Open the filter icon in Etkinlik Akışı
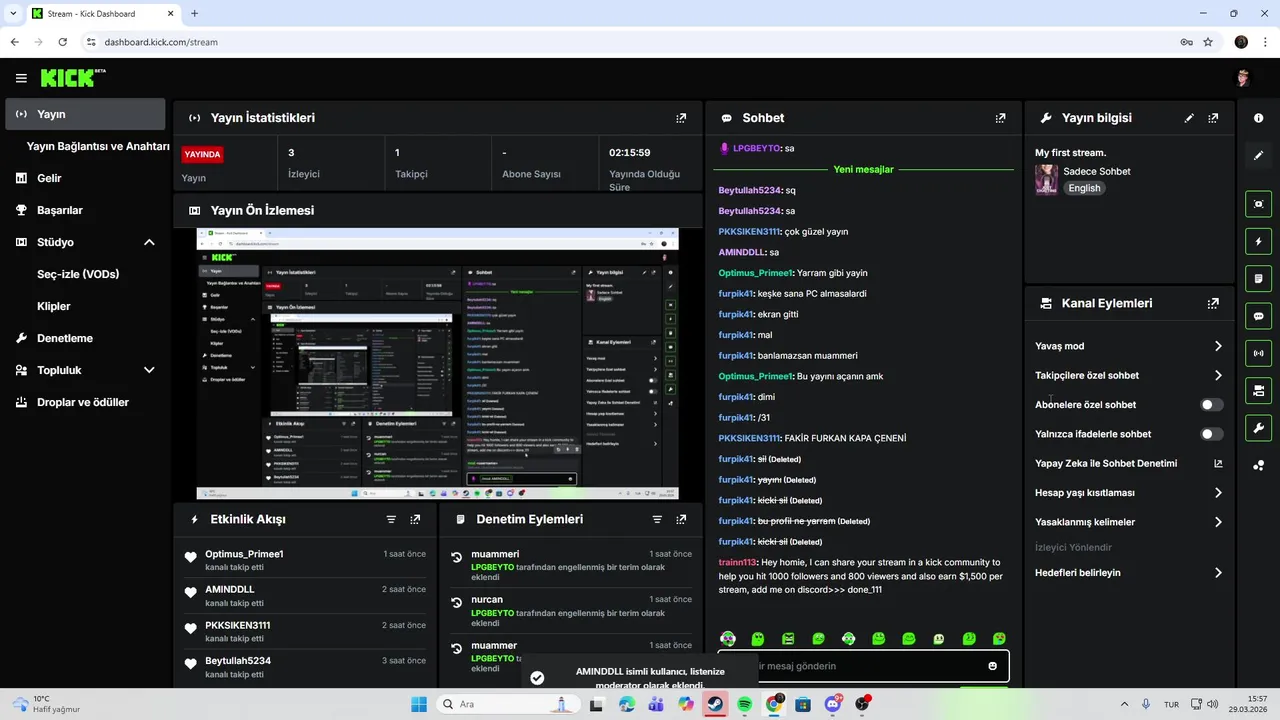This screenshot has width=1280, height=720. point(391,520)
